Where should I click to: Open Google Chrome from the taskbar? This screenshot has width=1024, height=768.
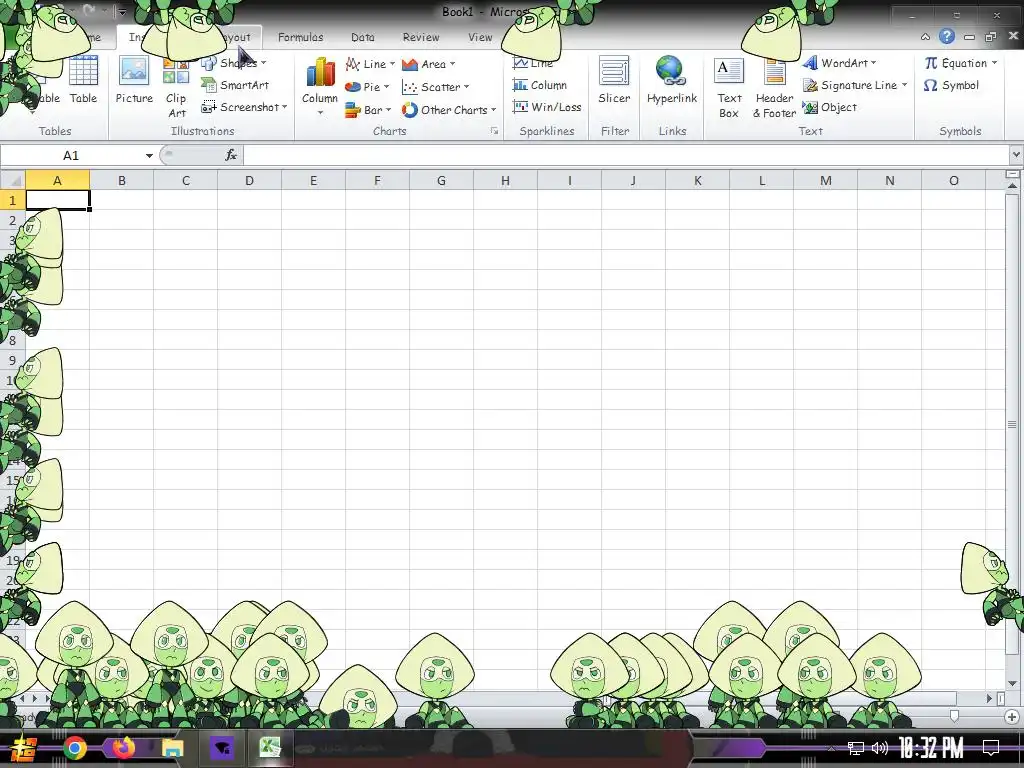[x=75, y=748]
